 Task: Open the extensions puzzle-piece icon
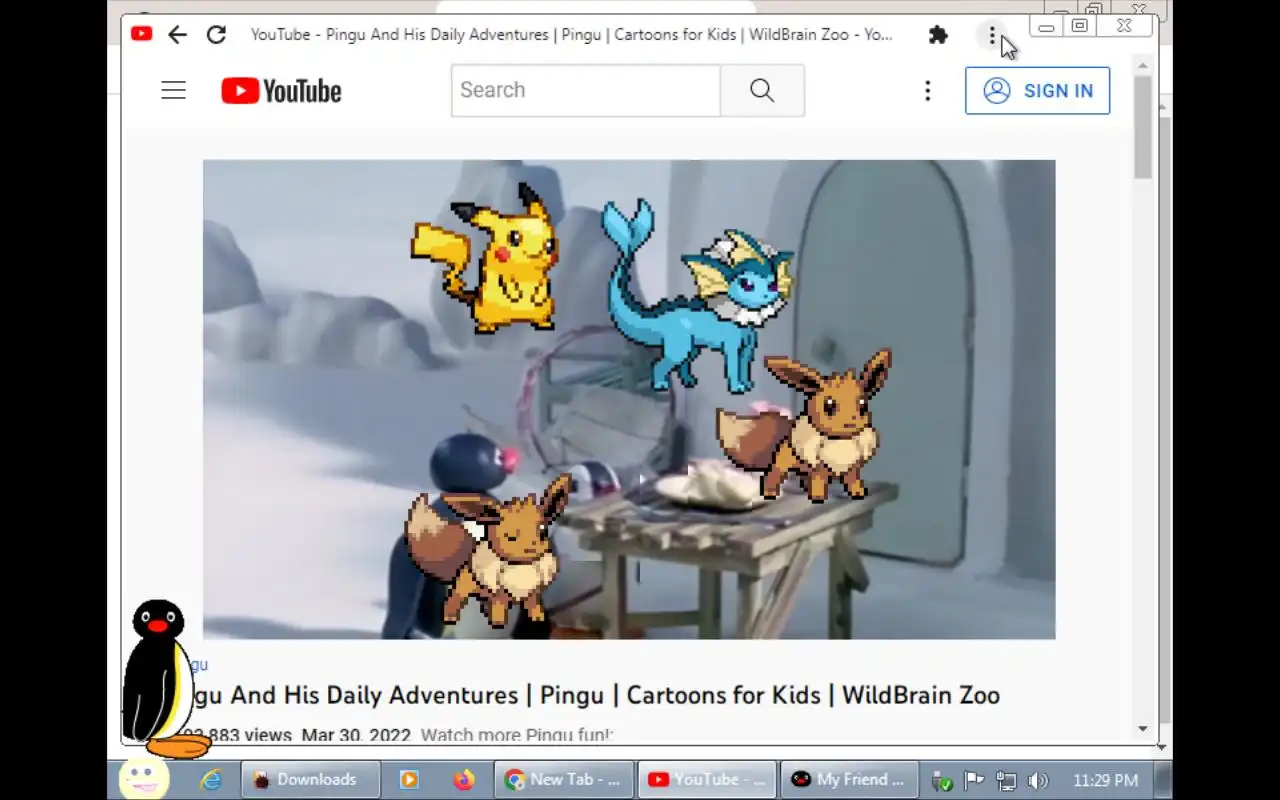pos(938,35)
